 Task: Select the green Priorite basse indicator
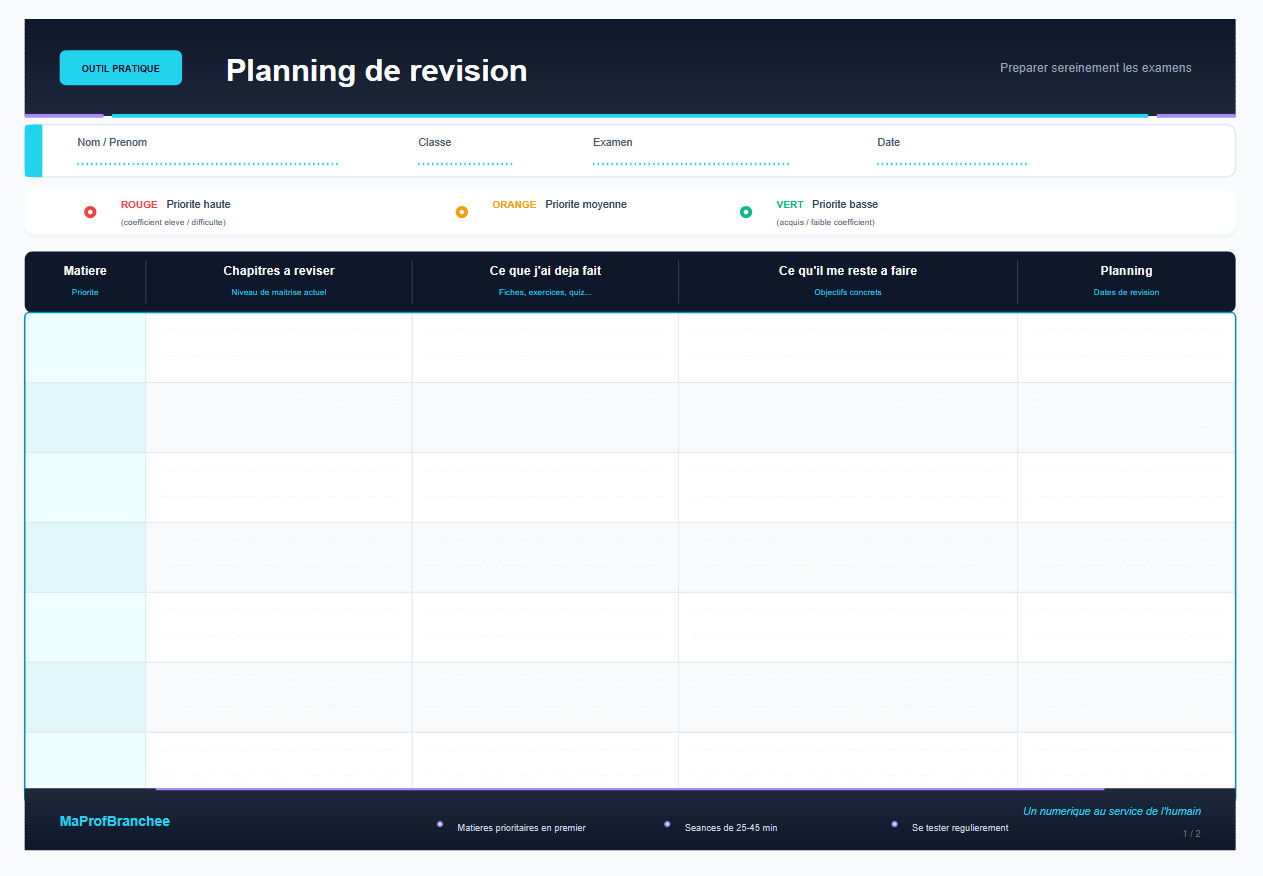coord(746,211)
